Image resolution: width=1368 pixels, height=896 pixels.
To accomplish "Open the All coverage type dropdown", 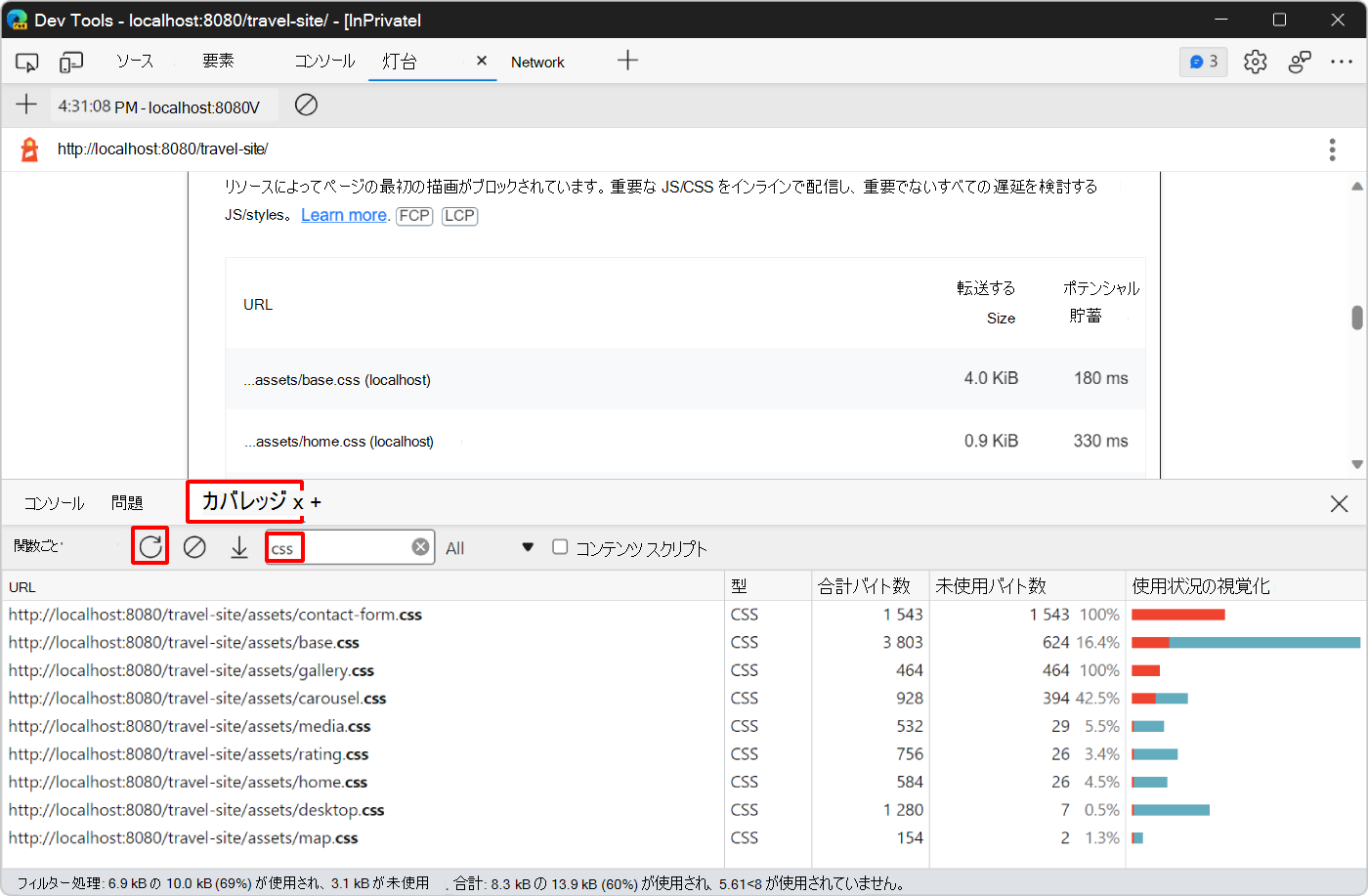I will click(487, 547).
